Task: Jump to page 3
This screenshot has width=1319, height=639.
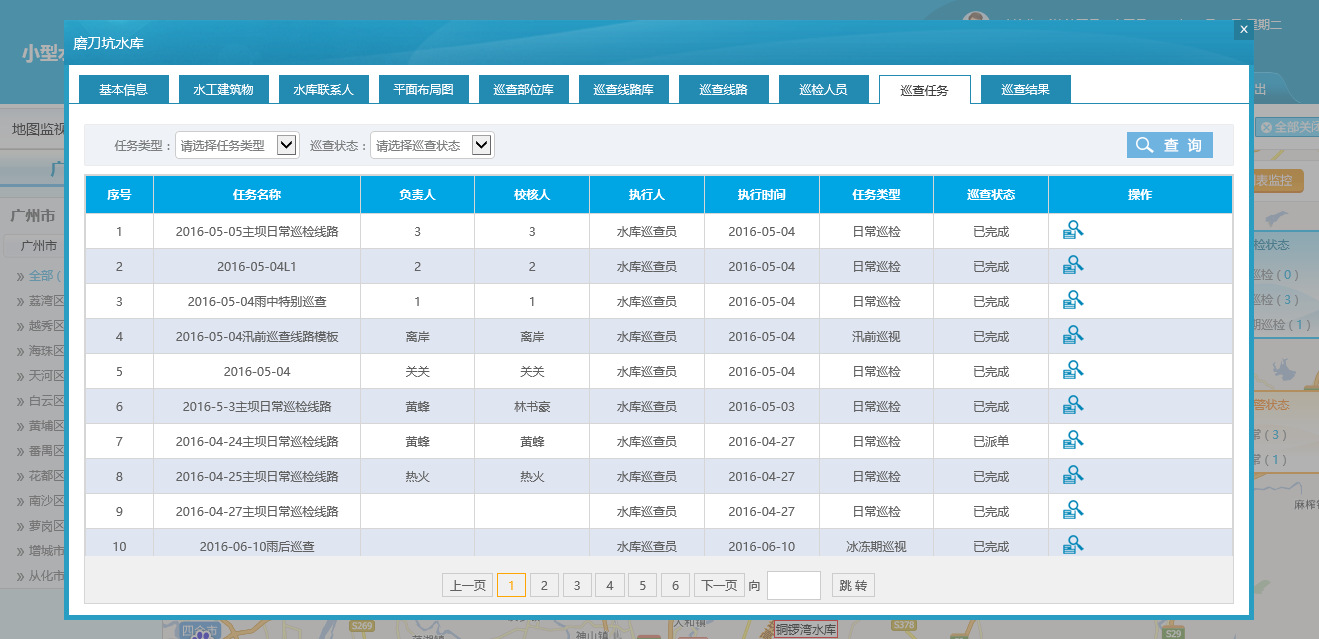Action: pyautogui.click(x=577, y=586)
